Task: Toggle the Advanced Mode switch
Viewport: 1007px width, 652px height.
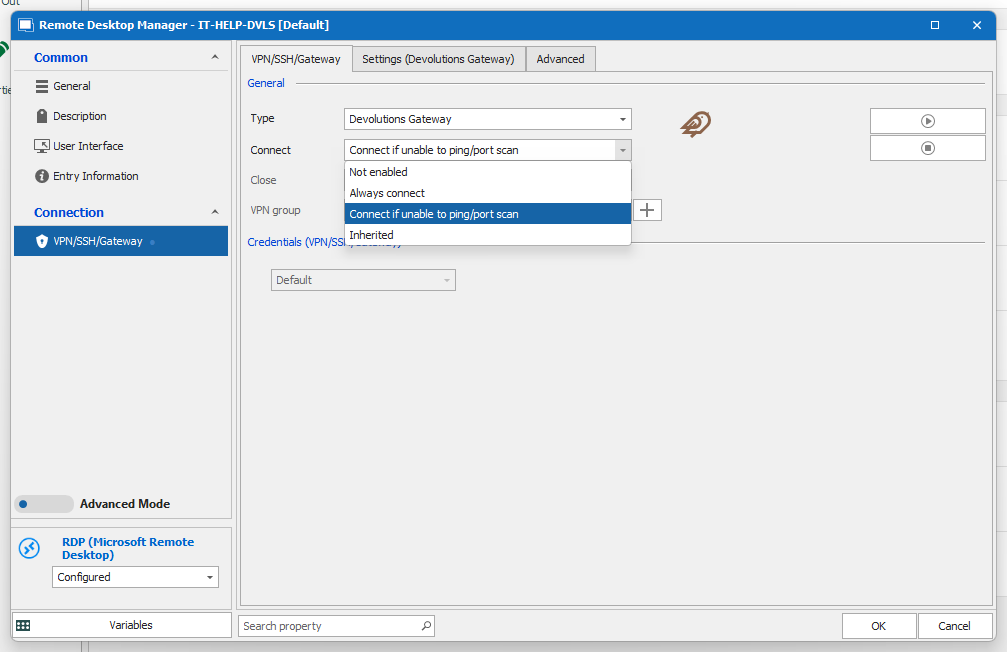Action: [44, 504]
